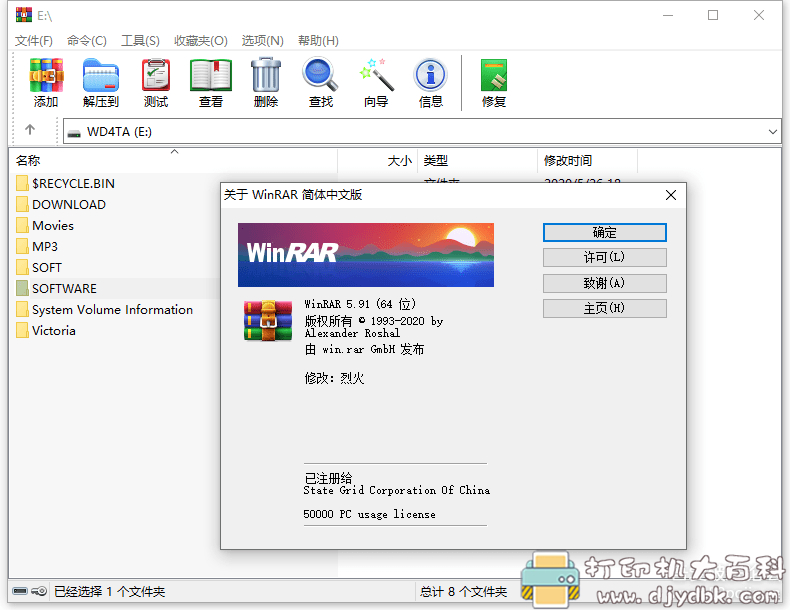Click status text 总计 8 个文件夹
This screenshot has height=610, width=790.
point(464,591)
